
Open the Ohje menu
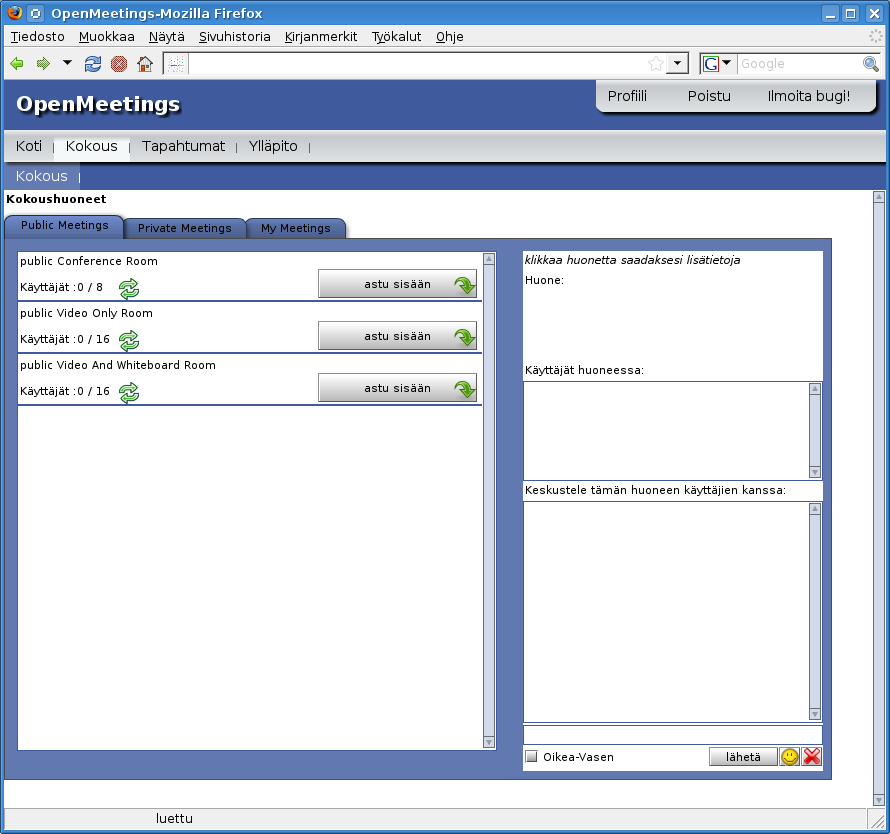(450, 36)
